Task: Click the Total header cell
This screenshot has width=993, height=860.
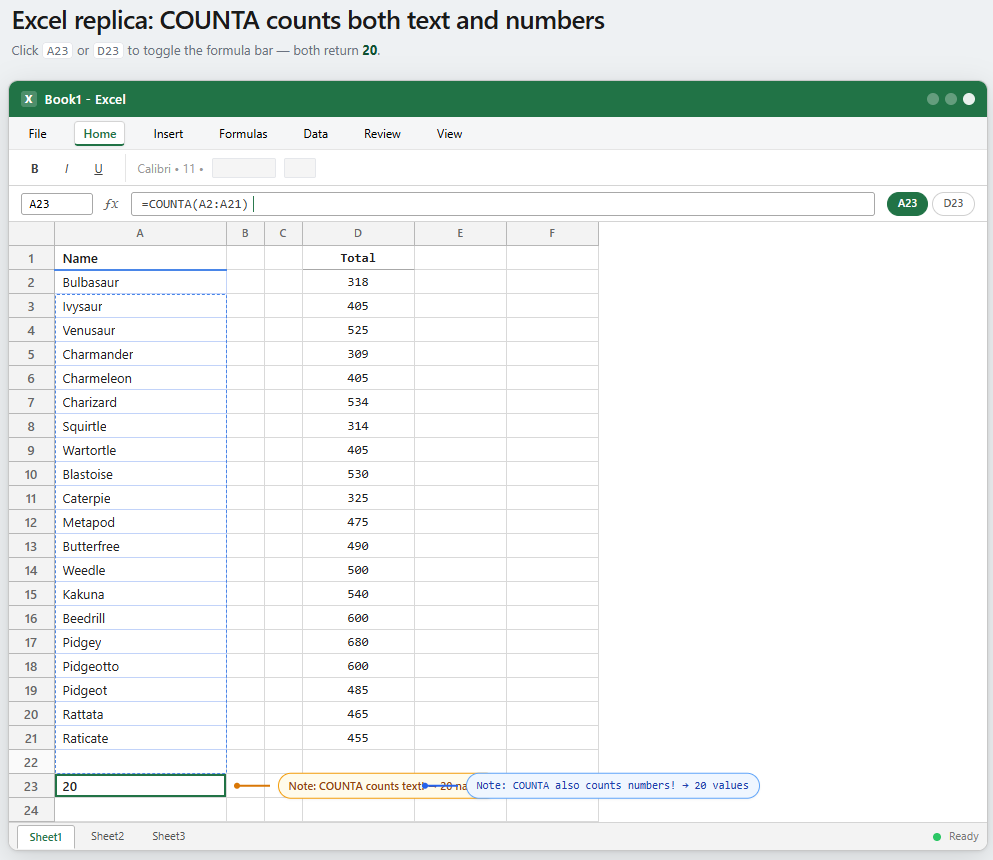Action: point(358,258)
